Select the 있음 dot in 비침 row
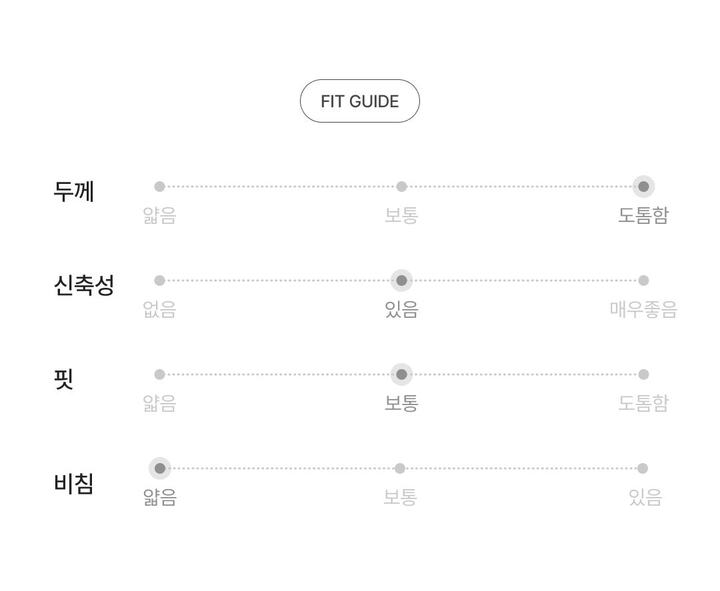 click(x=642, y=468)
